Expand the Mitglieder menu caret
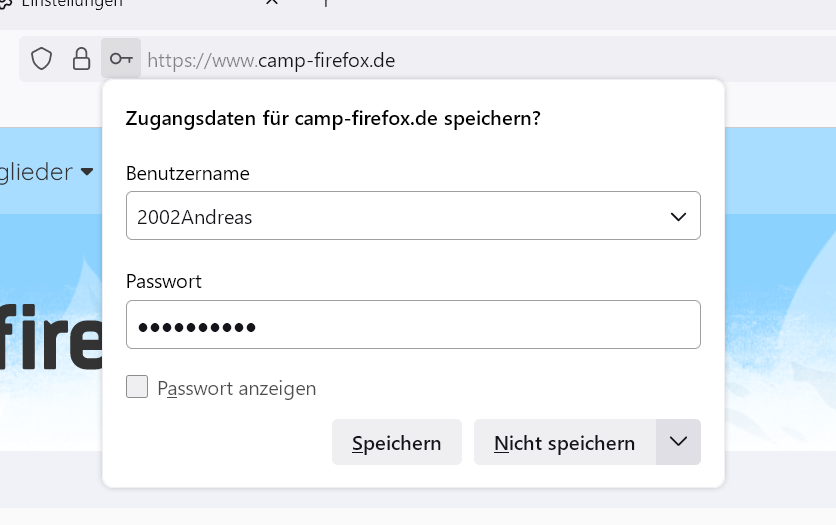This screenshot has height=525, width=836. [87, 172]
